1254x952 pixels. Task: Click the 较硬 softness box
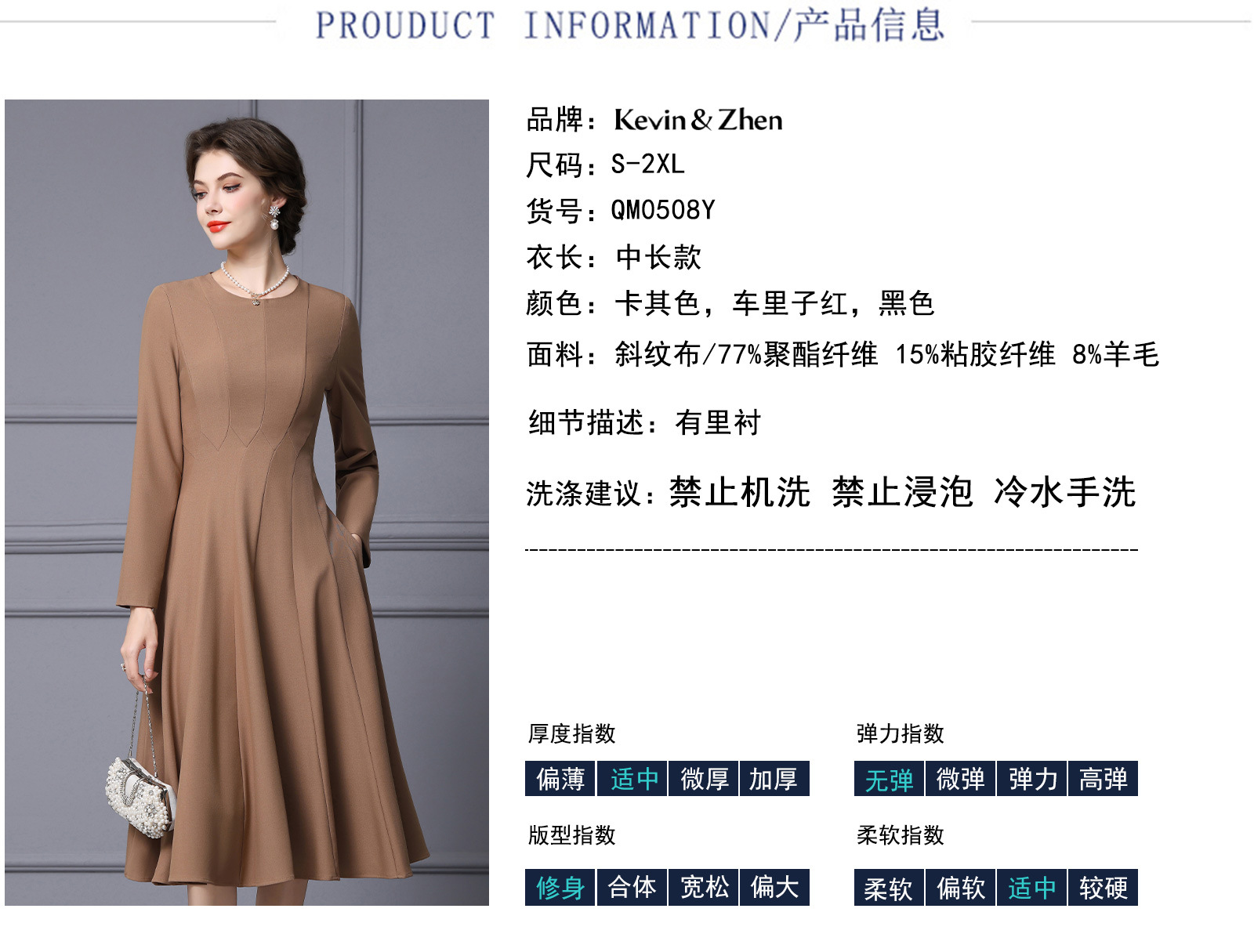click(1104, 887)
